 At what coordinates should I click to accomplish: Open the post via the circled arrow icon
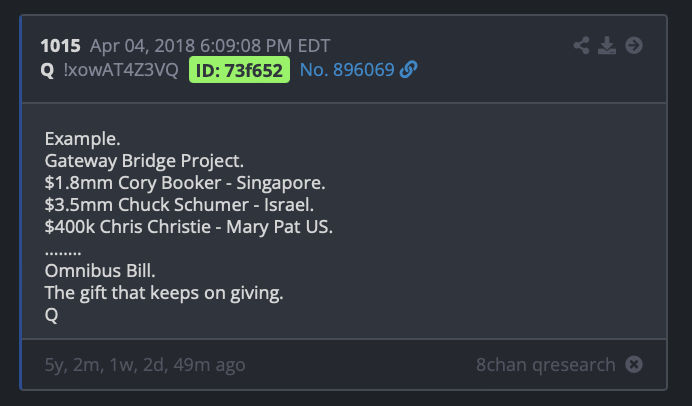tap(634, 45)
